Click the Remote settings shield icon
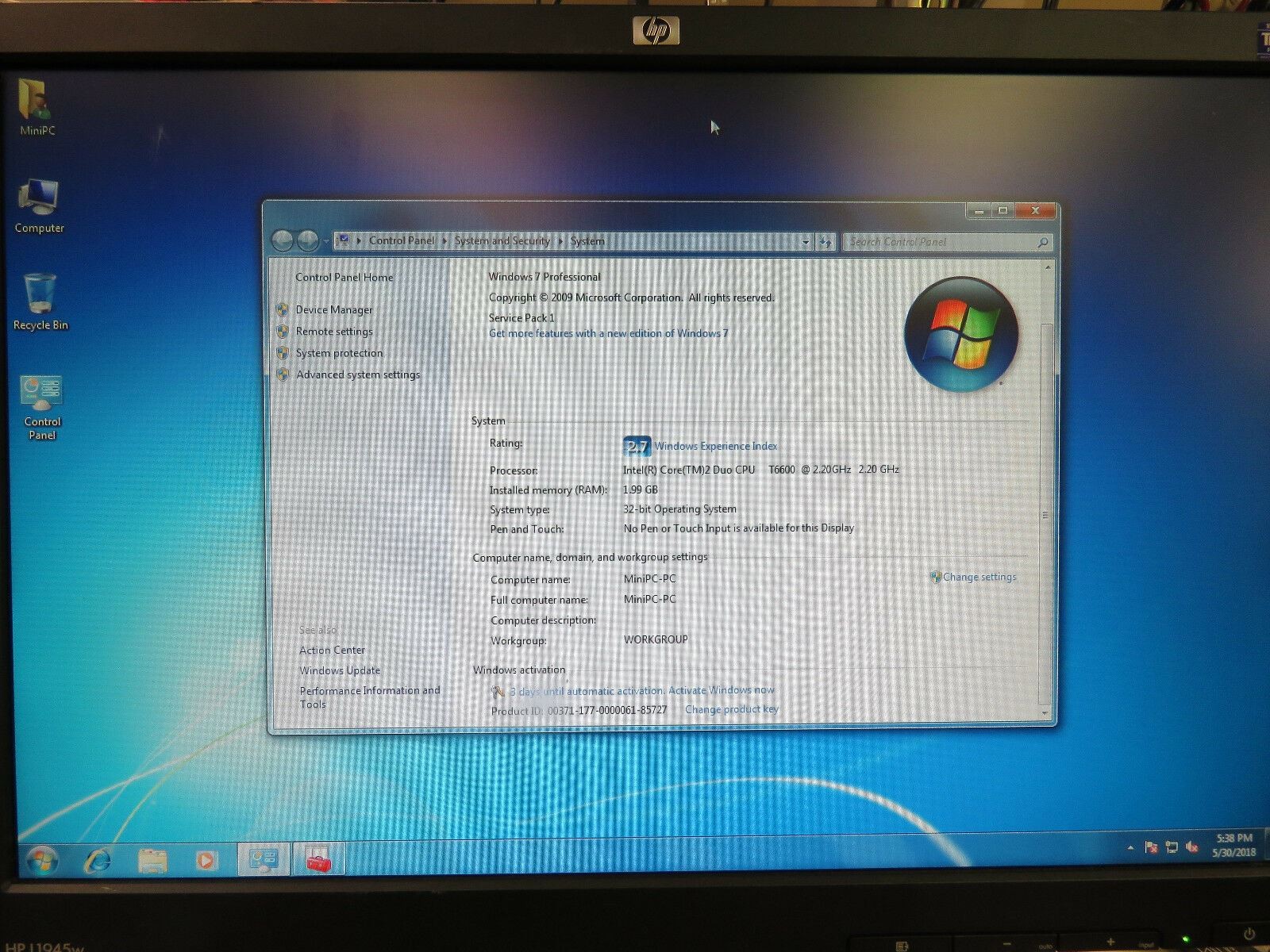The image size is (1270, 952). [x=283, y=331]
